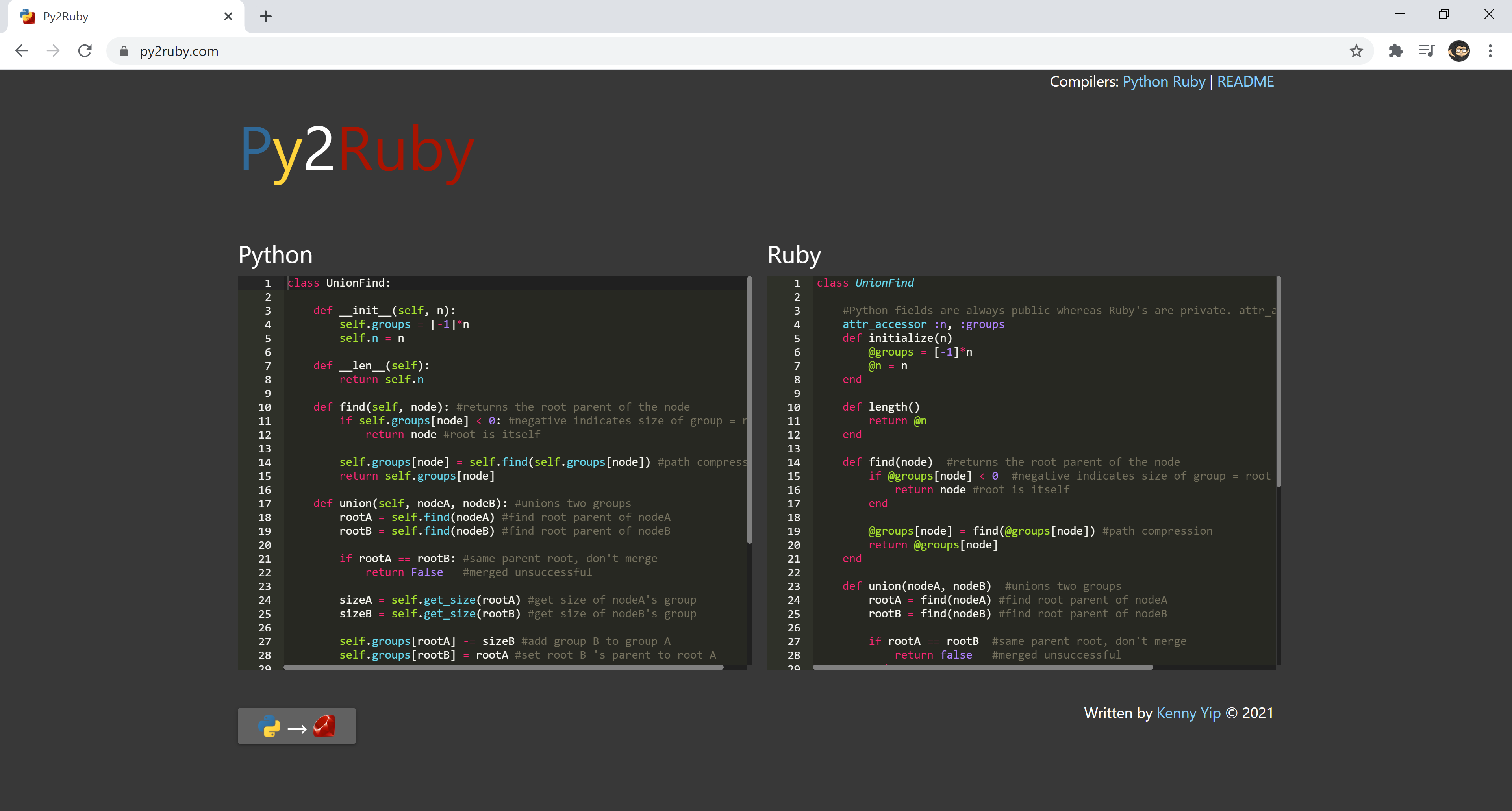Image resolution: width=1512 pixels, height=811 pixels.
Task: Click the browser forward arrow
Action: [x=54, y=51]
